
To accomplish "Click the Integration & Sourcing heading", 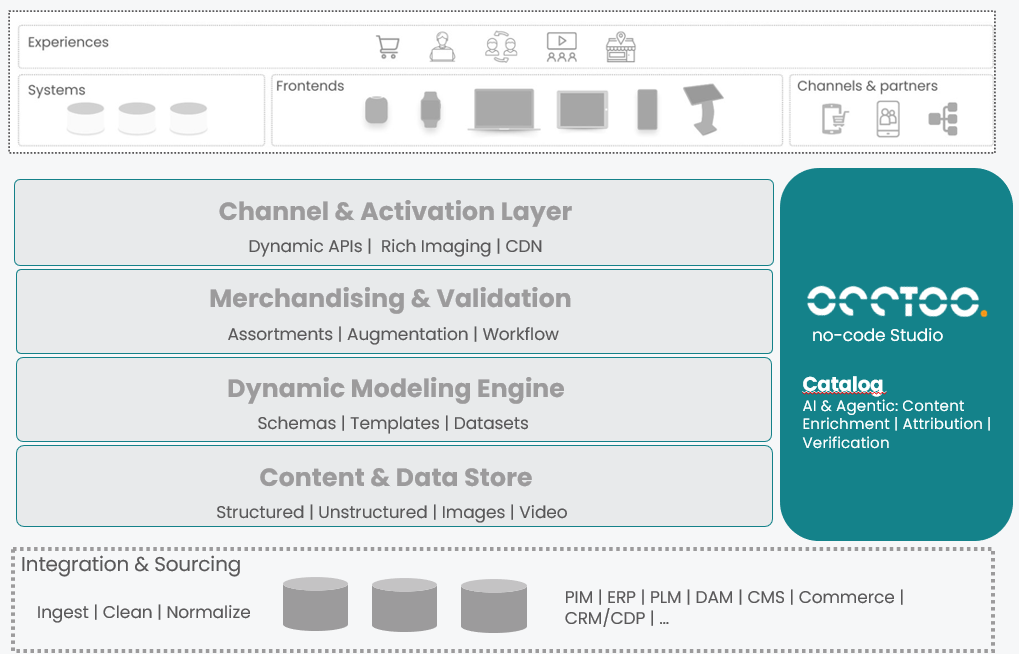I will 131,564.
